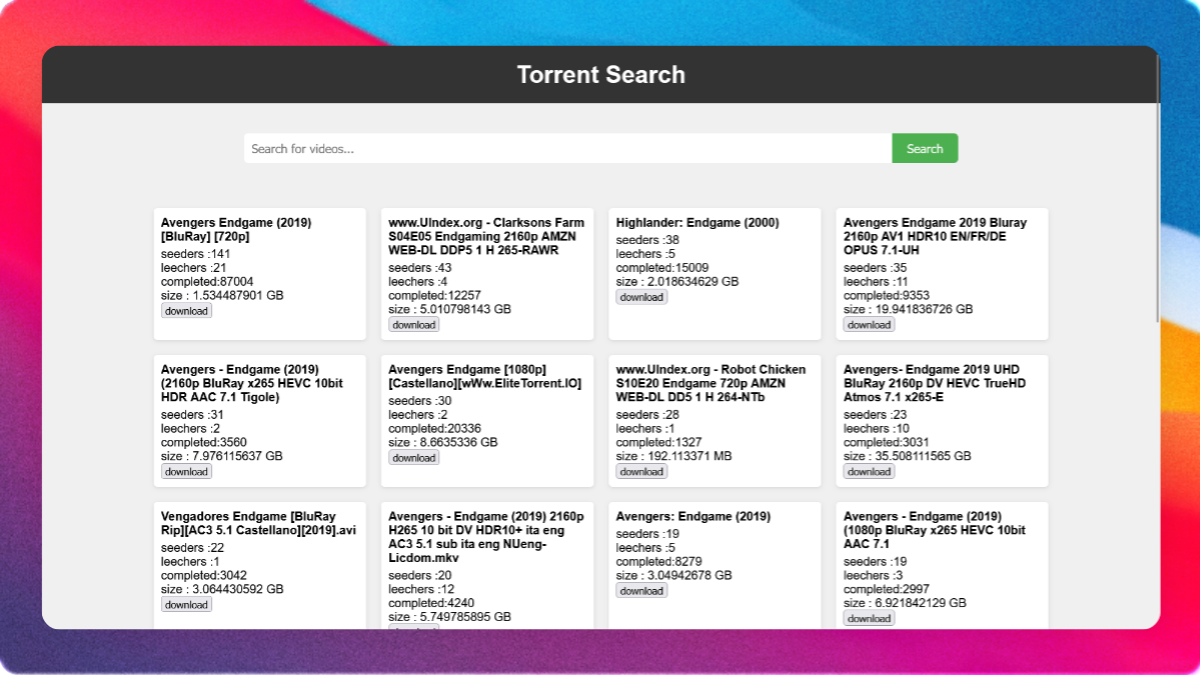Click "completed:87004" text
The height and width of the screenshot is (675, 1200).
[207, 282]
